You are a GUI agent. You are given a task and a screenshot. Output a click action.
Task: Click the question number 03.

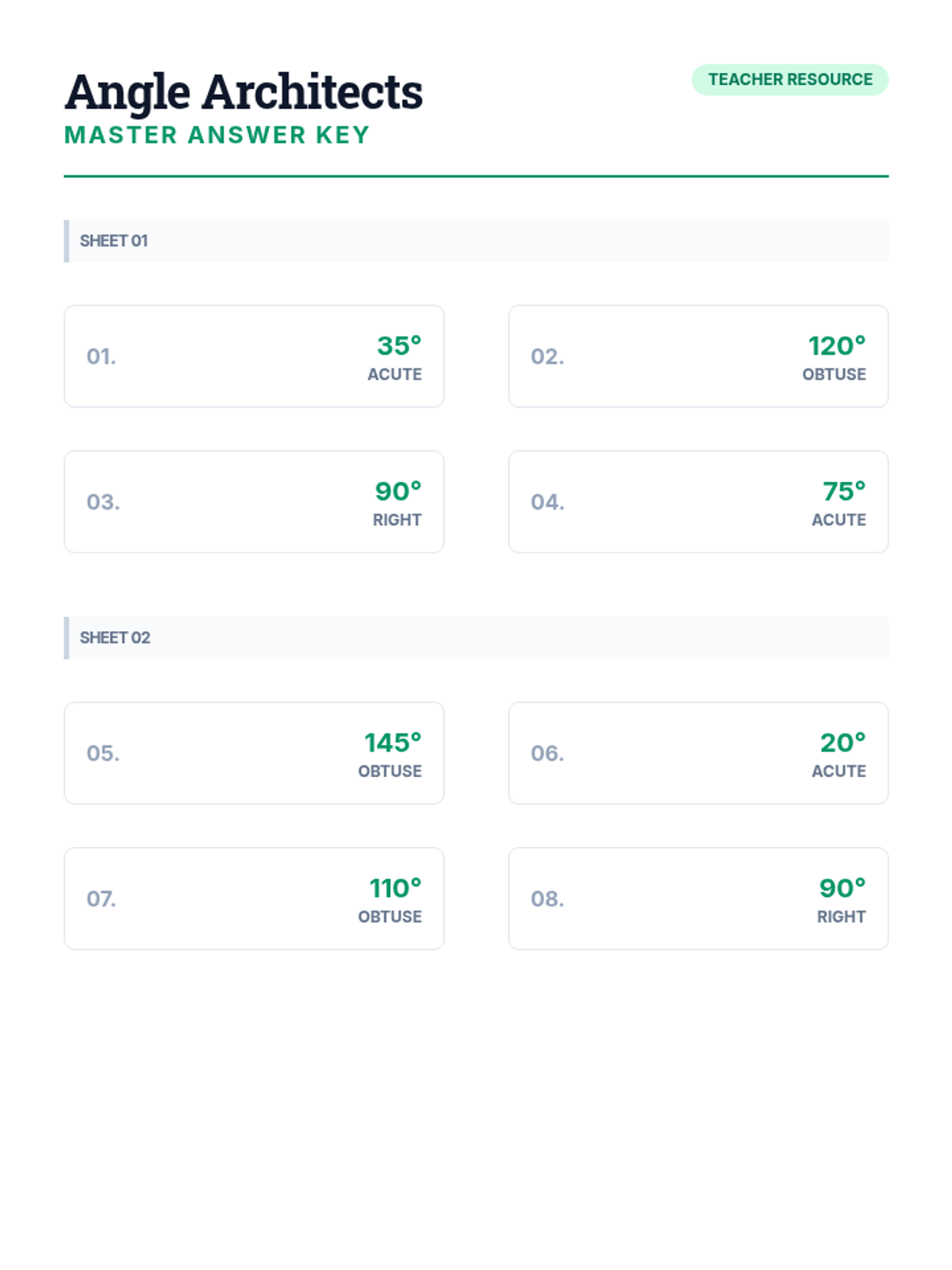click(103, 502)
